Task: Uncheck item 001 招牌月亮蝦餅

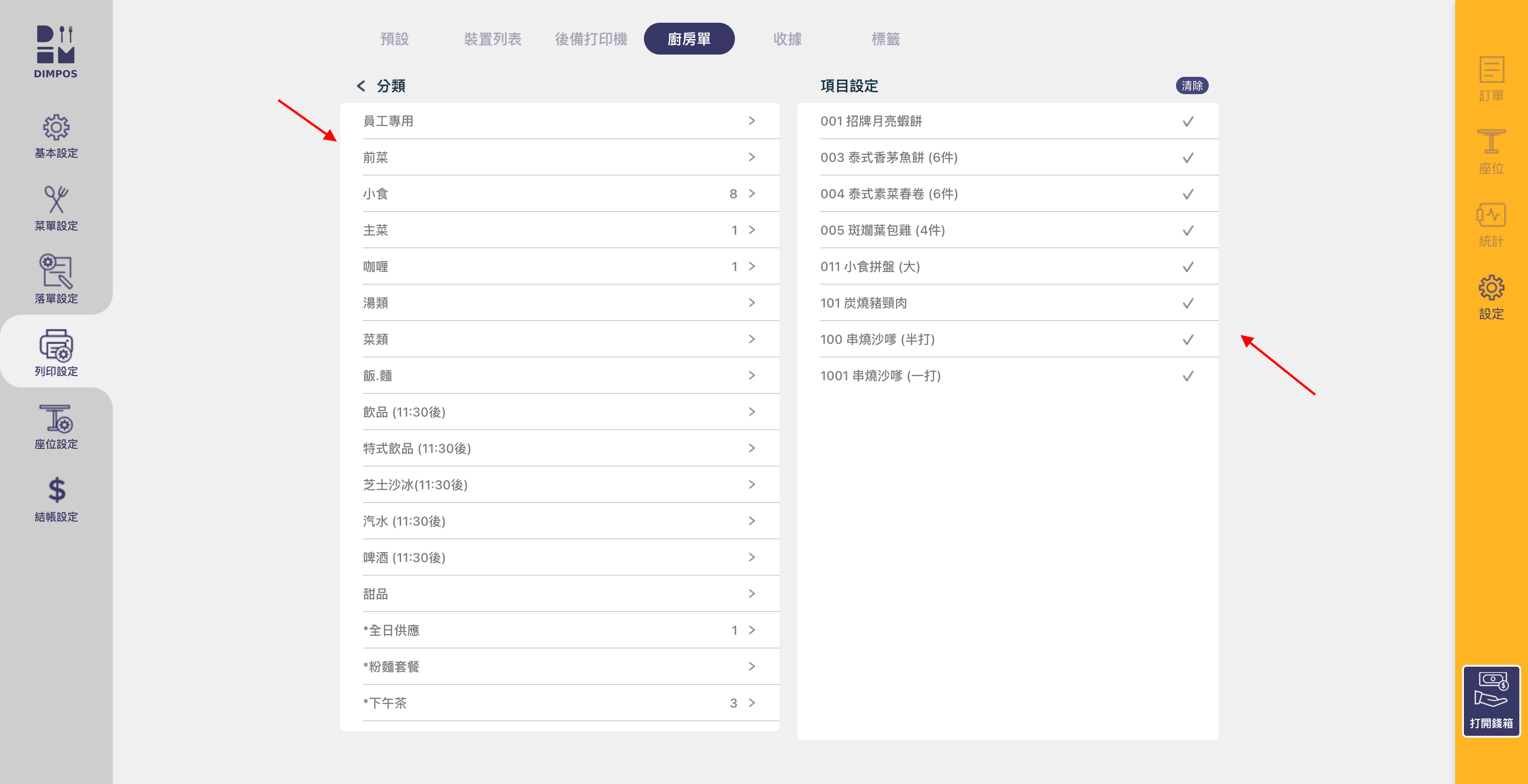Action: pos(1187,121)
